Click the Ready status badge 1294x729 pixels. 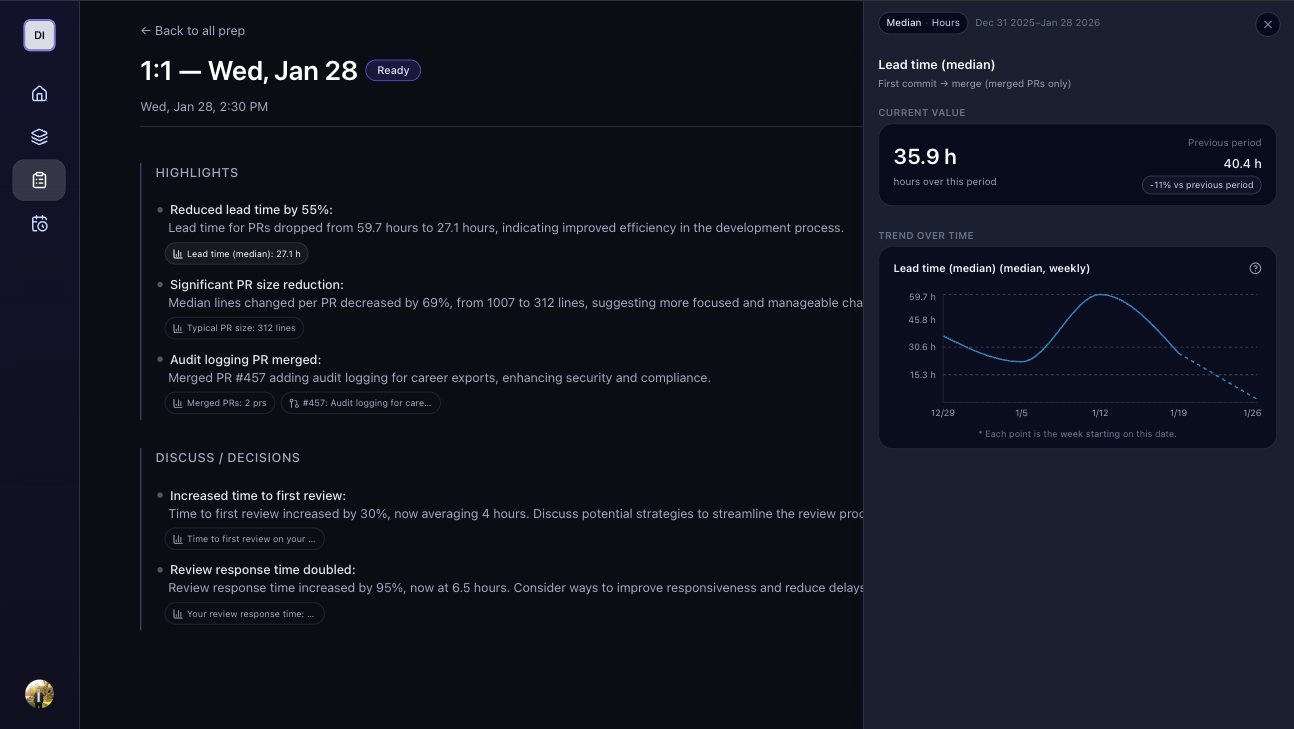393,71
